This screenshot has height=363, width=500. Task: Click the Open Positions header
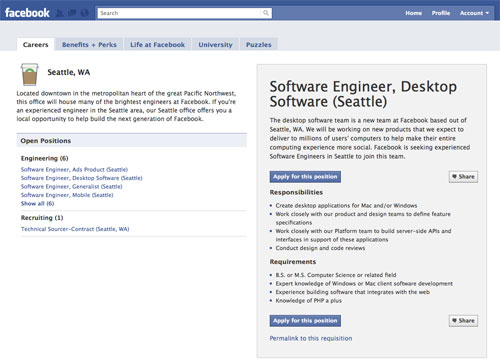pos(131,141)
